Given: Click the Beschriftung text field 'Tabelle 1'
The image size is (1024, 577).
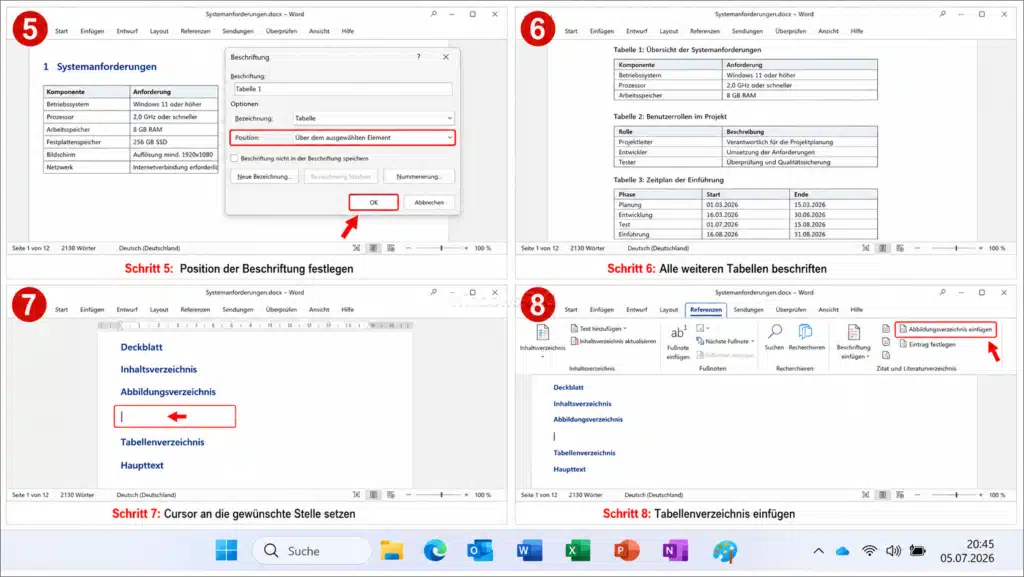Looking at the screenshot, I should tap(343, 89).
